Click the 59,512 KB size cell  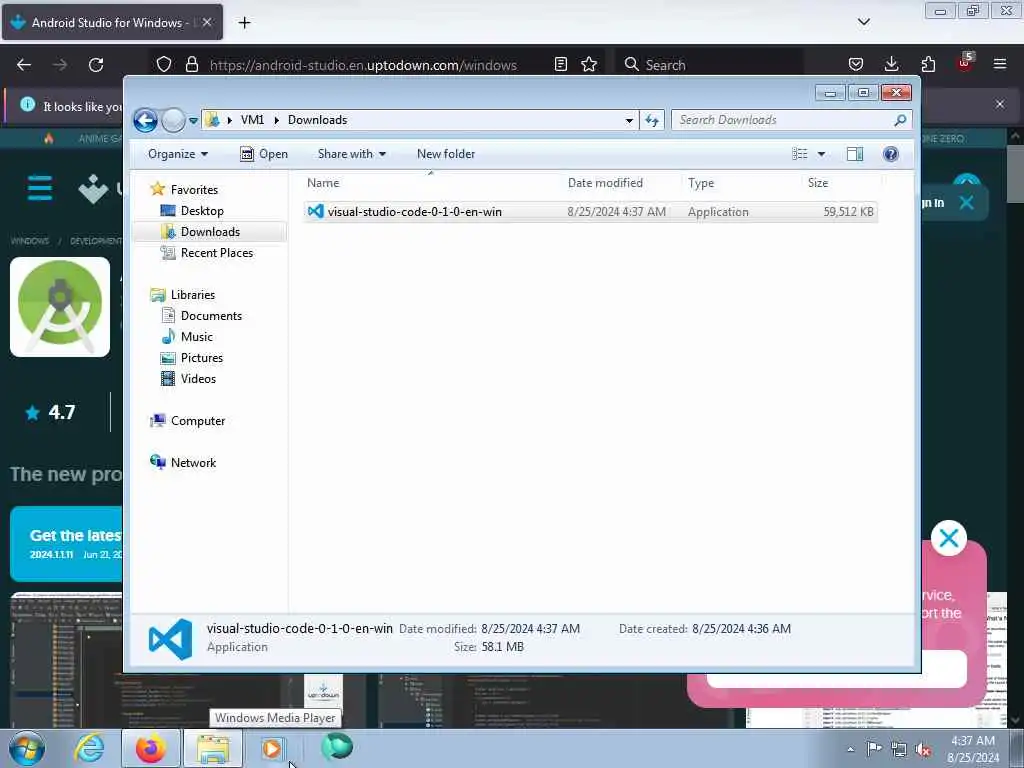(848, 212)
